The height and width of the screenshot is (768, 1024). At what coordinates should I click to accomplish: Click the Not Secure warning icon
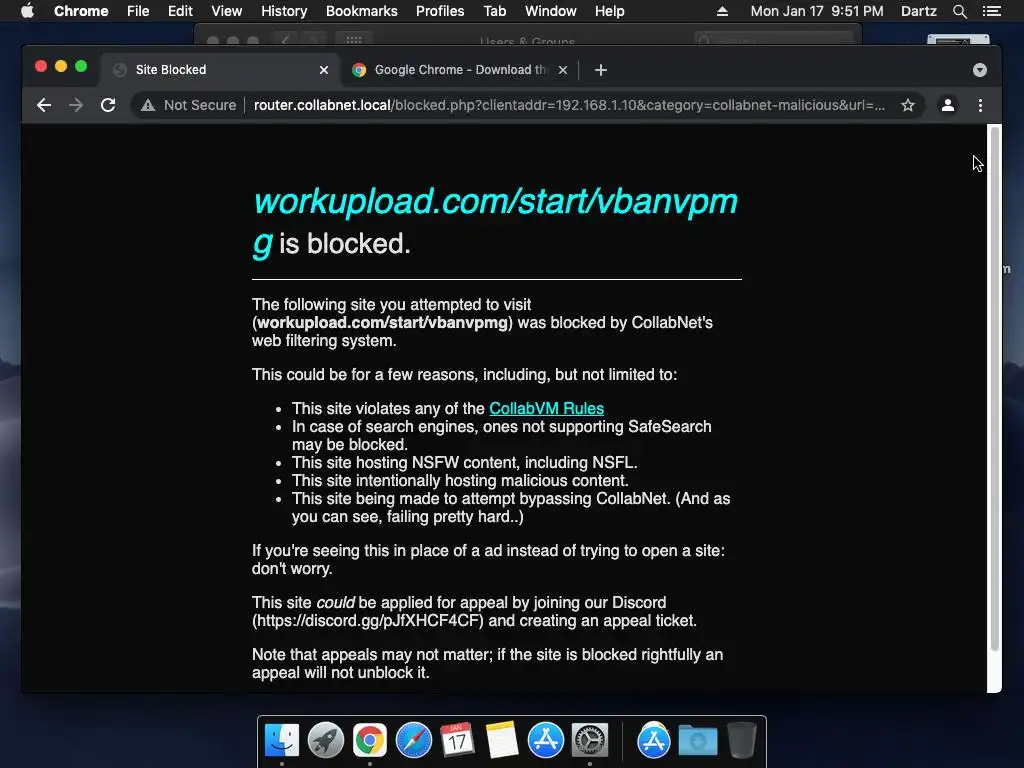(x=148, y=105)
